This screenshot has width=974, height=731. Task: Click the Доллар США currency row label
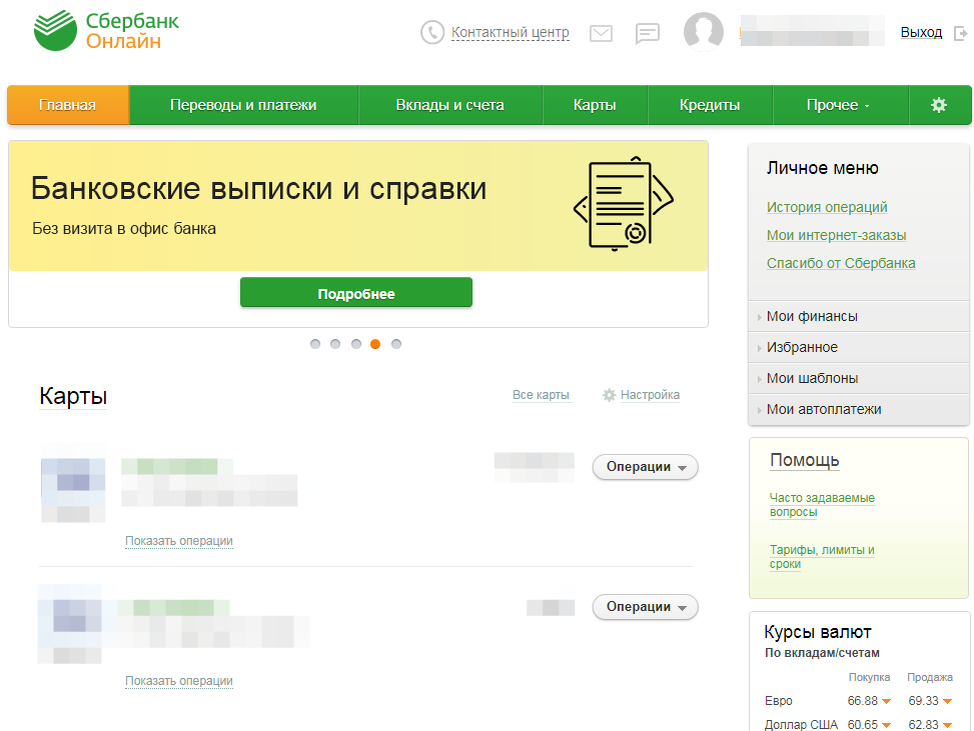pyautogui.click(x=801, y=724)
